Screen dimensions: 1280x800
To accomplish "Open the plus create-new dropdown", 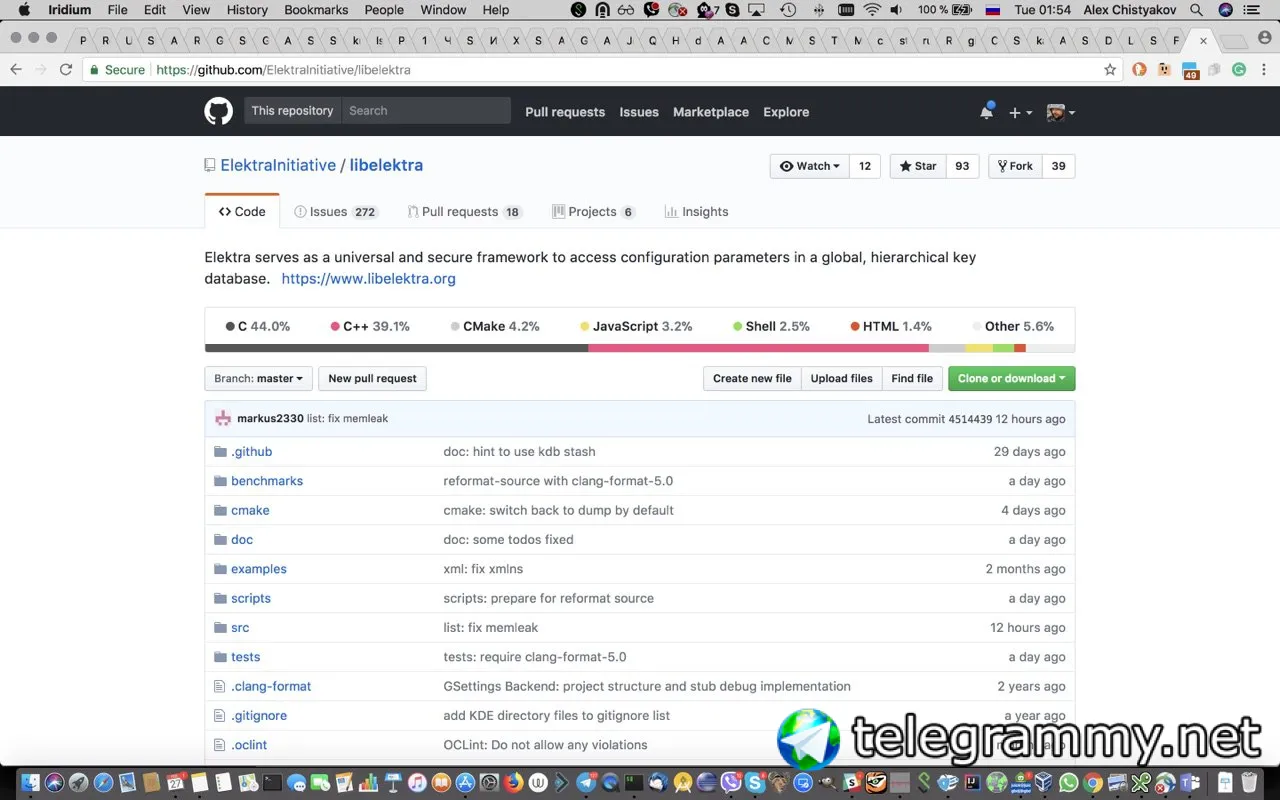I will point(1020,113).
